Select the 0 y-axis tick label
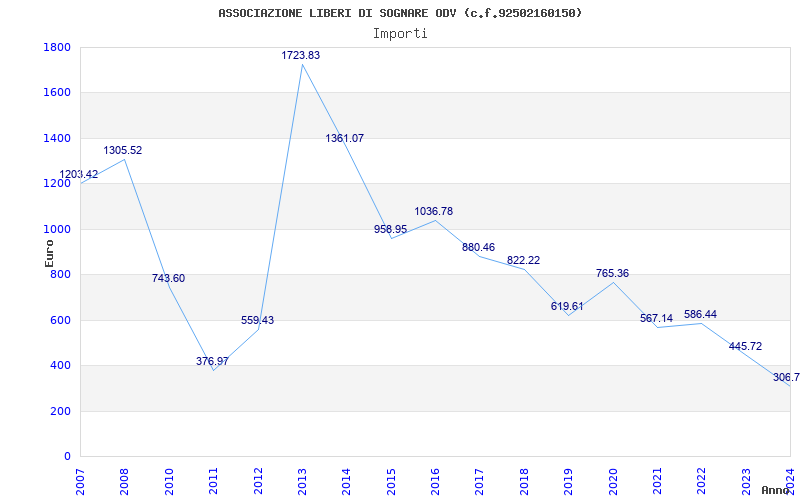This screenshot has height=500, width=800. 67,456
